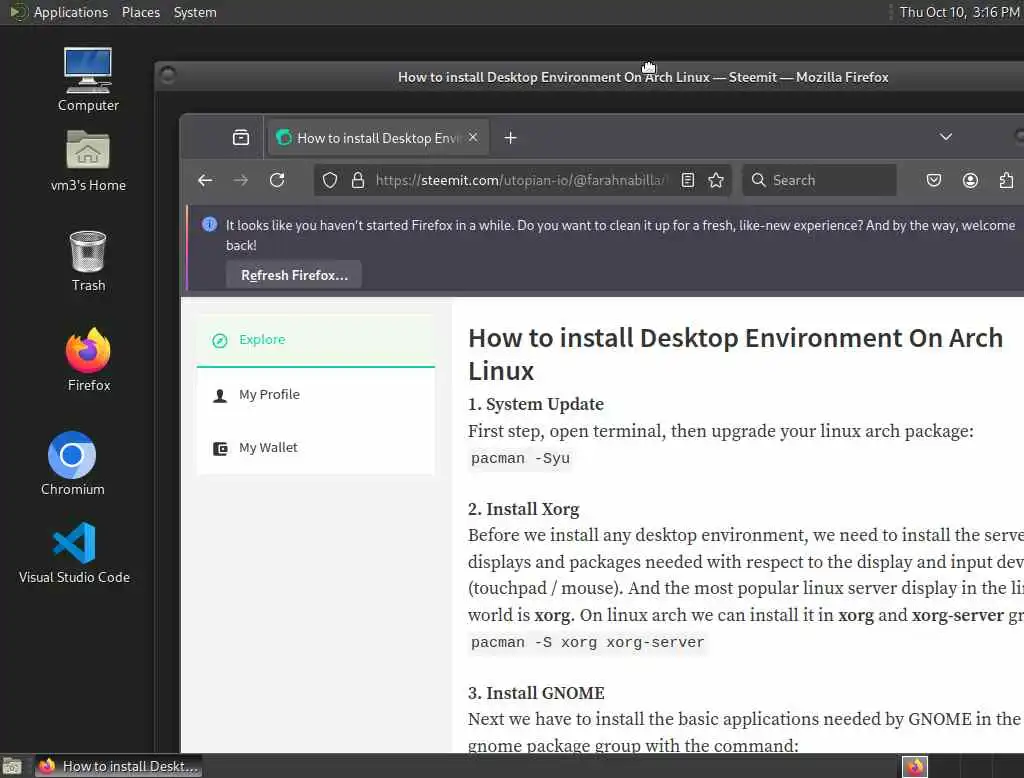Launch Visual Studio Code from desktop
Screen dimensions: 1024x778
click(74, 553)
